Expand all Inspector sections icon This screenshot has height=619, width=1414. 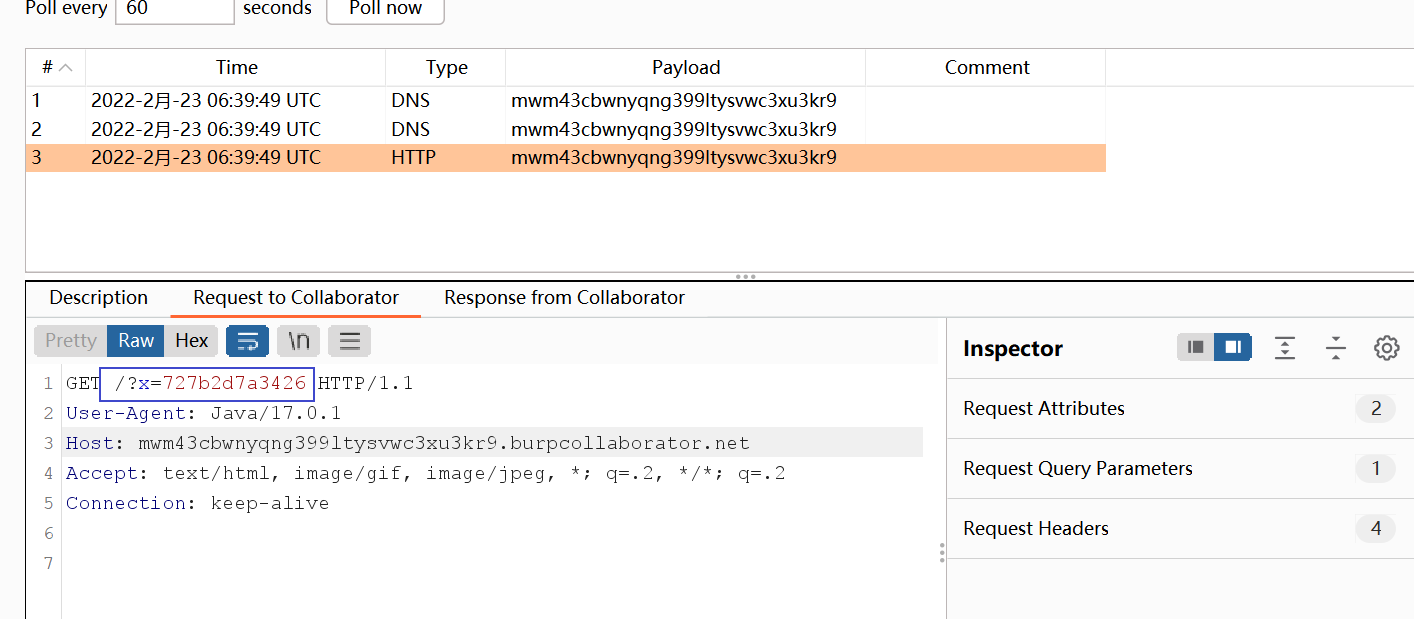1285,348
